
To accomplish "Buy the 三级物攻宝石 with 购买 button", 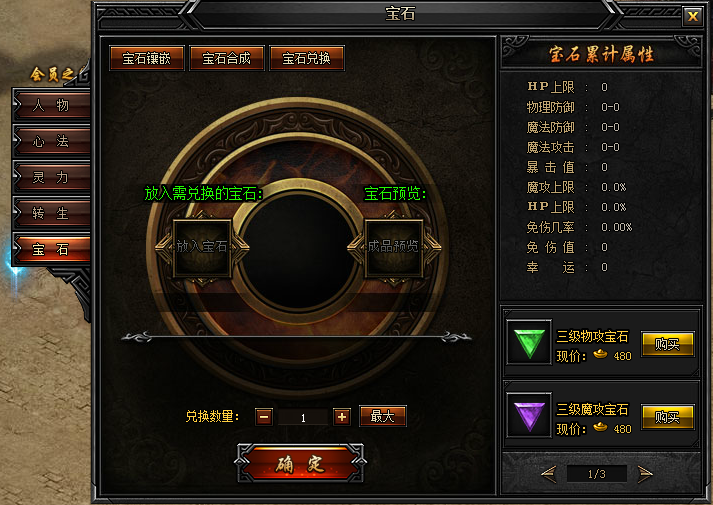I will pyautogui.click(x=668, y=344).
